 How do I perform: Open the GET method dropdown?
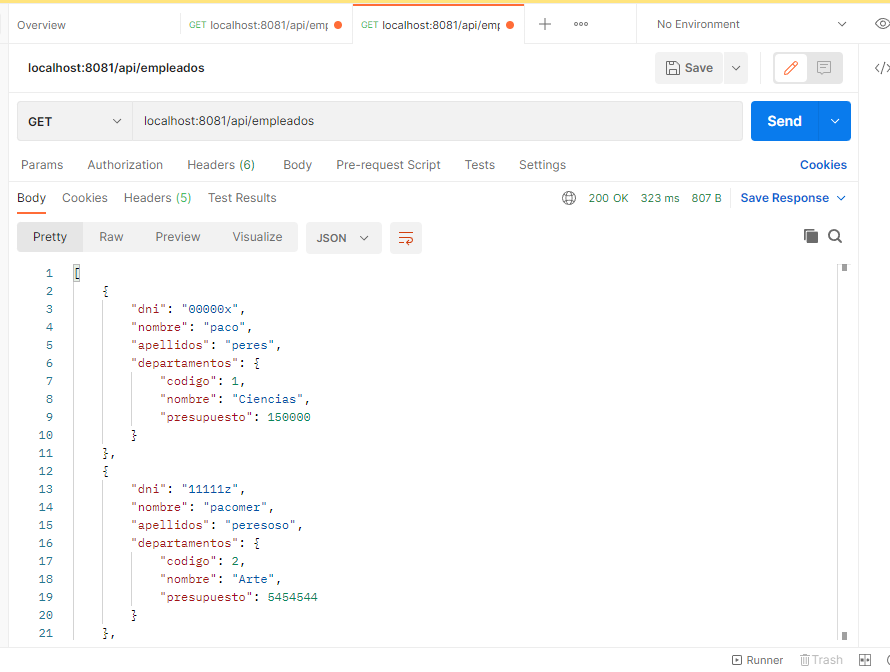(73, 120)
